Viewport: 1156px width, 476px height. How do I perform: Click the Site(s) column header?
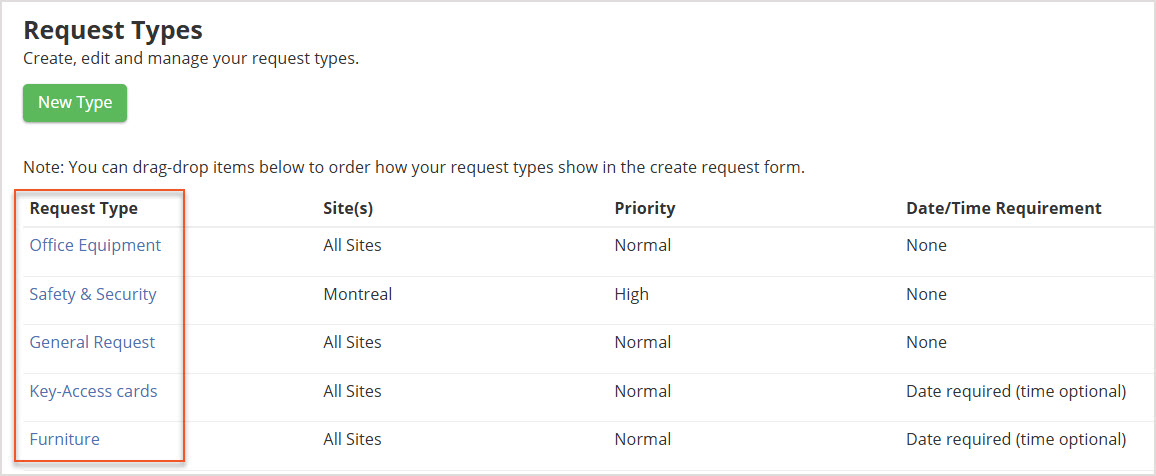click(348, 209)
